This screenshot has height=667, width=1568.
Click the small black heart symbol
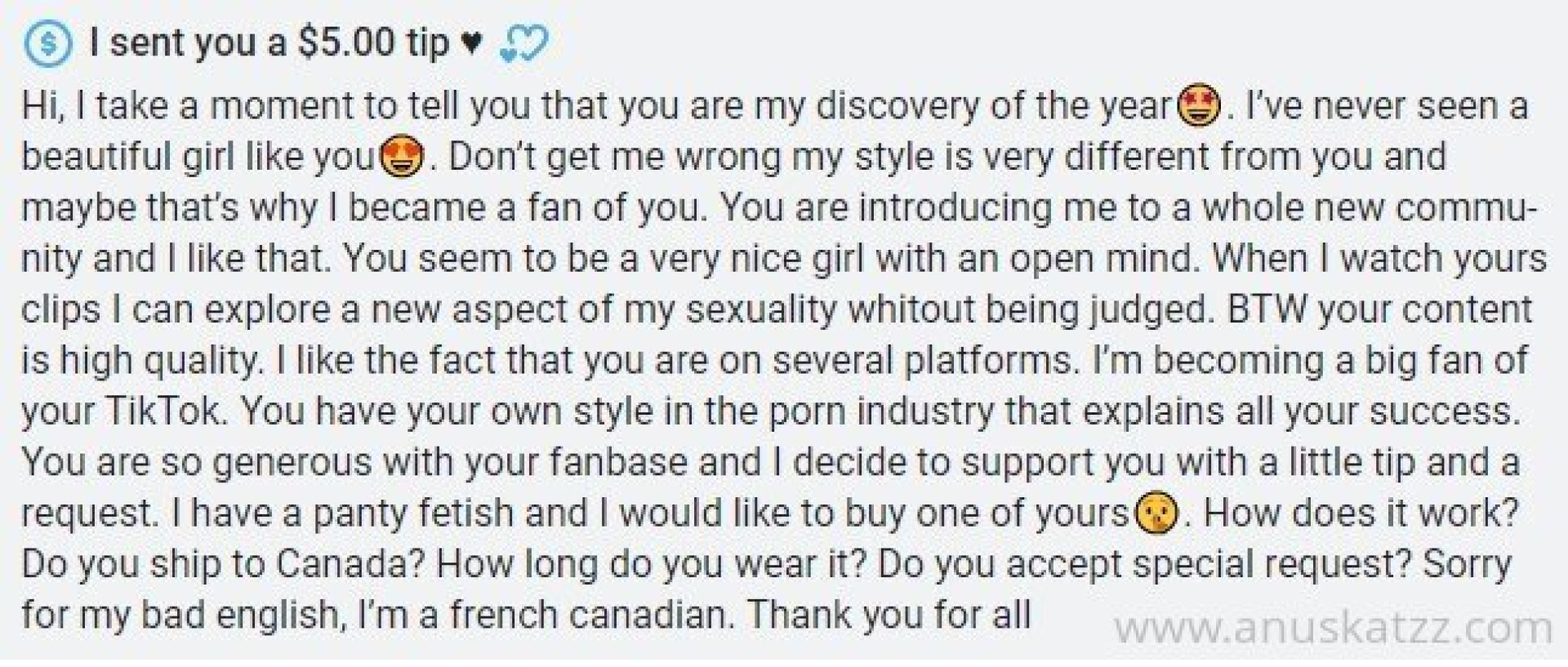click(x=473, y=43)
